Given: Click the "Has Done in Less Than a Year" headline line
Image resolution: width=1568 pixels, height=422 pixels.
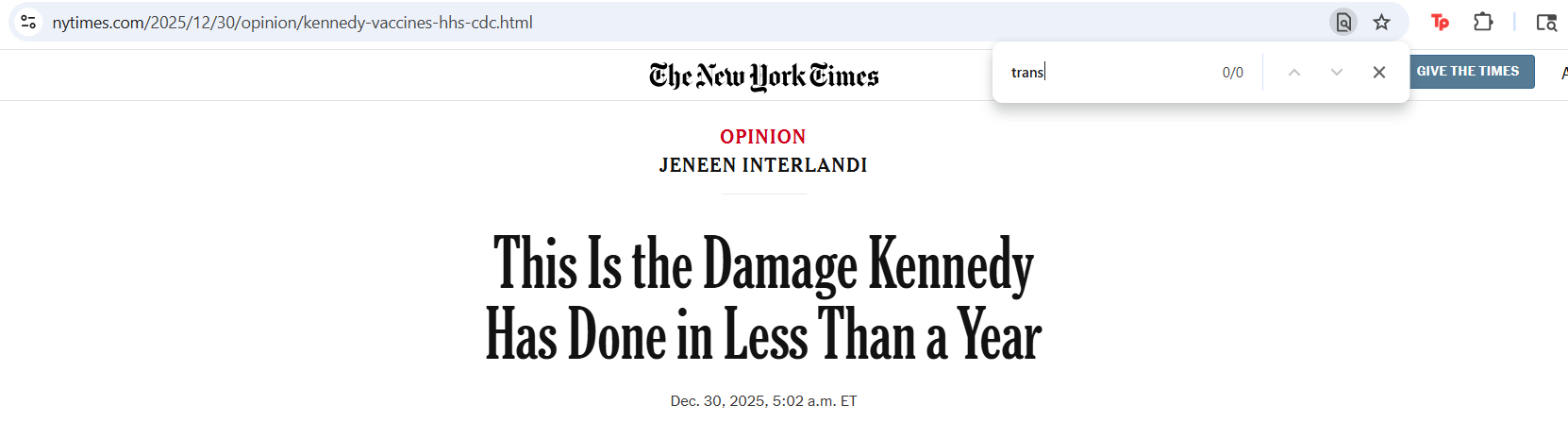Looking at the screenshot, I should click(763, 335).
